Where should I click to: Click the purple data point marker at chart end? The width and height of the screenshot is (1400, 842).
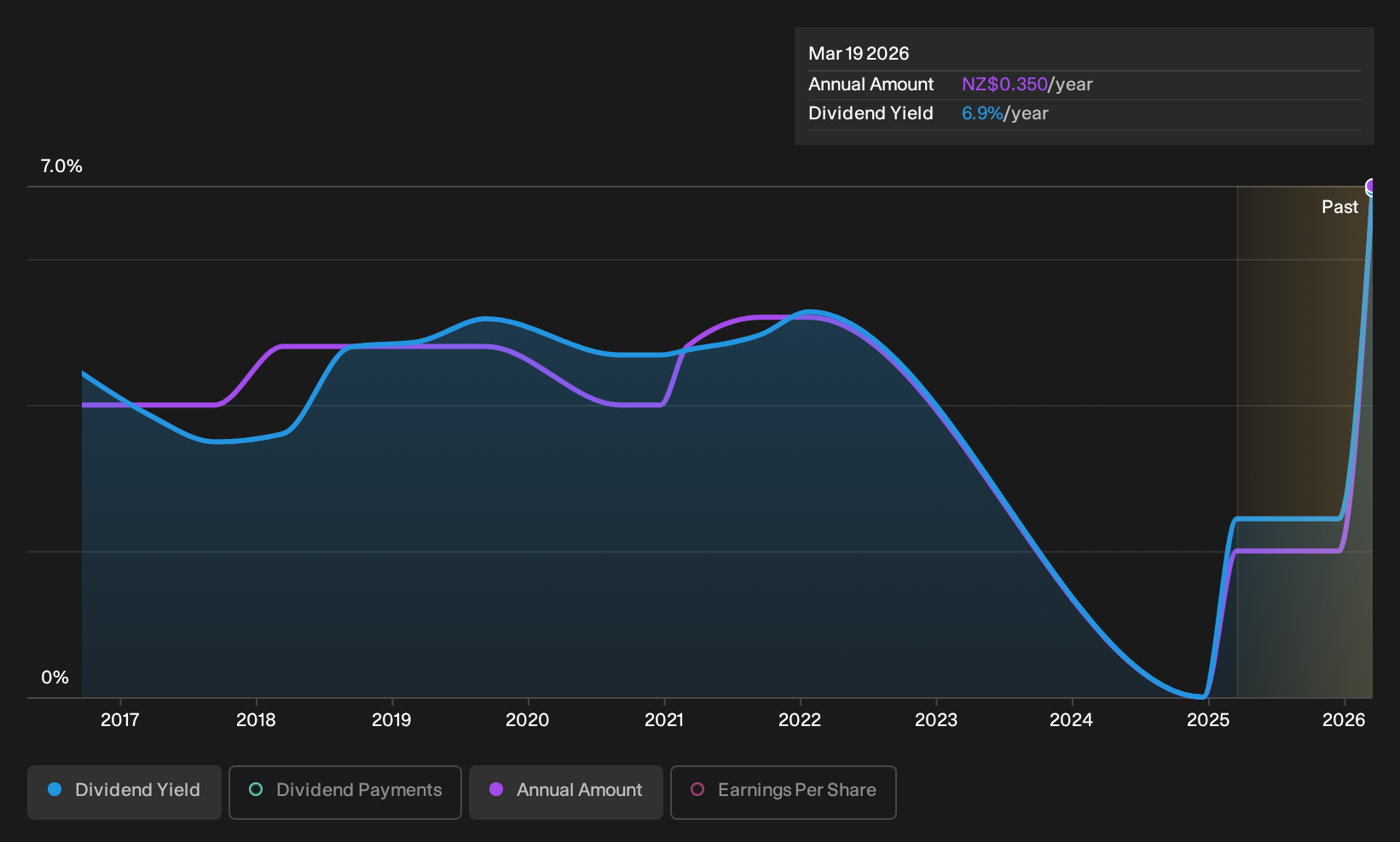tap(1371, 187)
